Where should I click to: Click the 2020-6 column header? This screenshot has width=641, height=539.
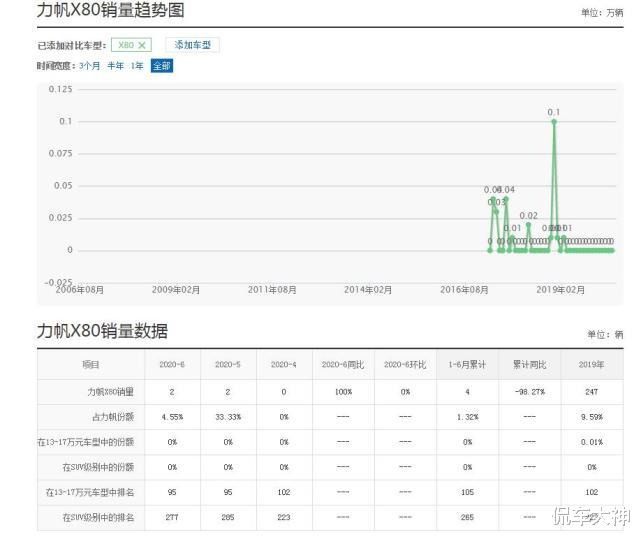pyautogui.click(x=172, y=364)
